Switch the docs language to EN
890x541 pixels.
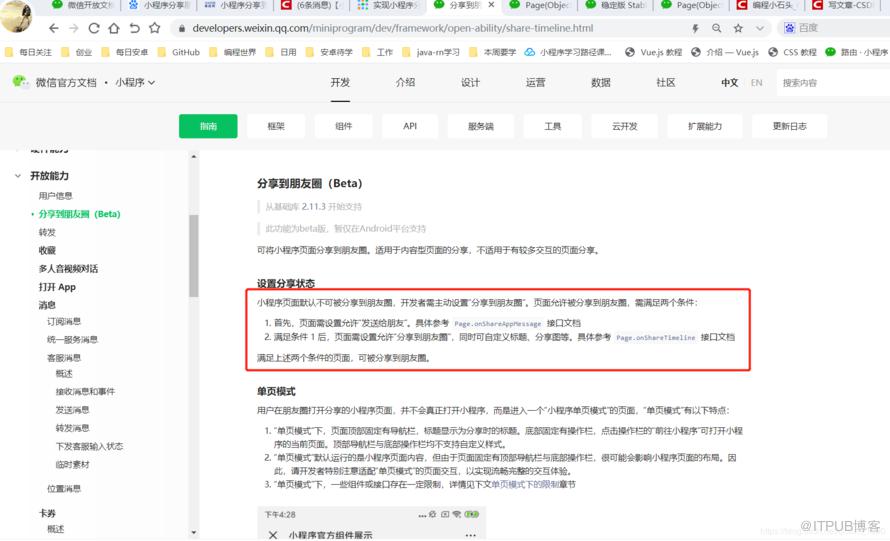coord(756,83)
